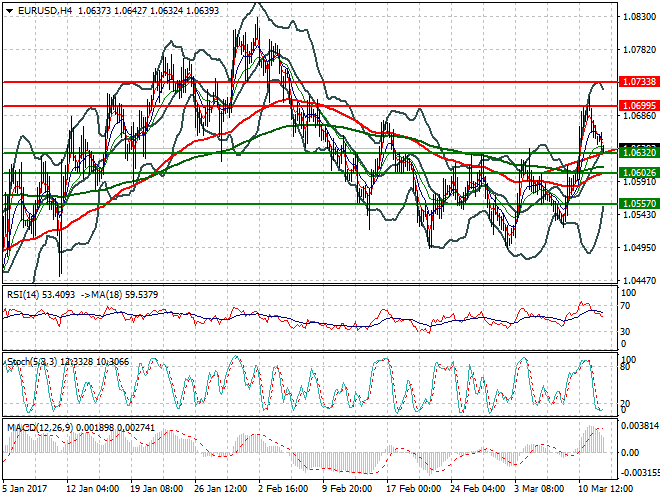660x500 pixels.
Task: Click the red 1.06995 resistance price label
Action: coord(639,106)
